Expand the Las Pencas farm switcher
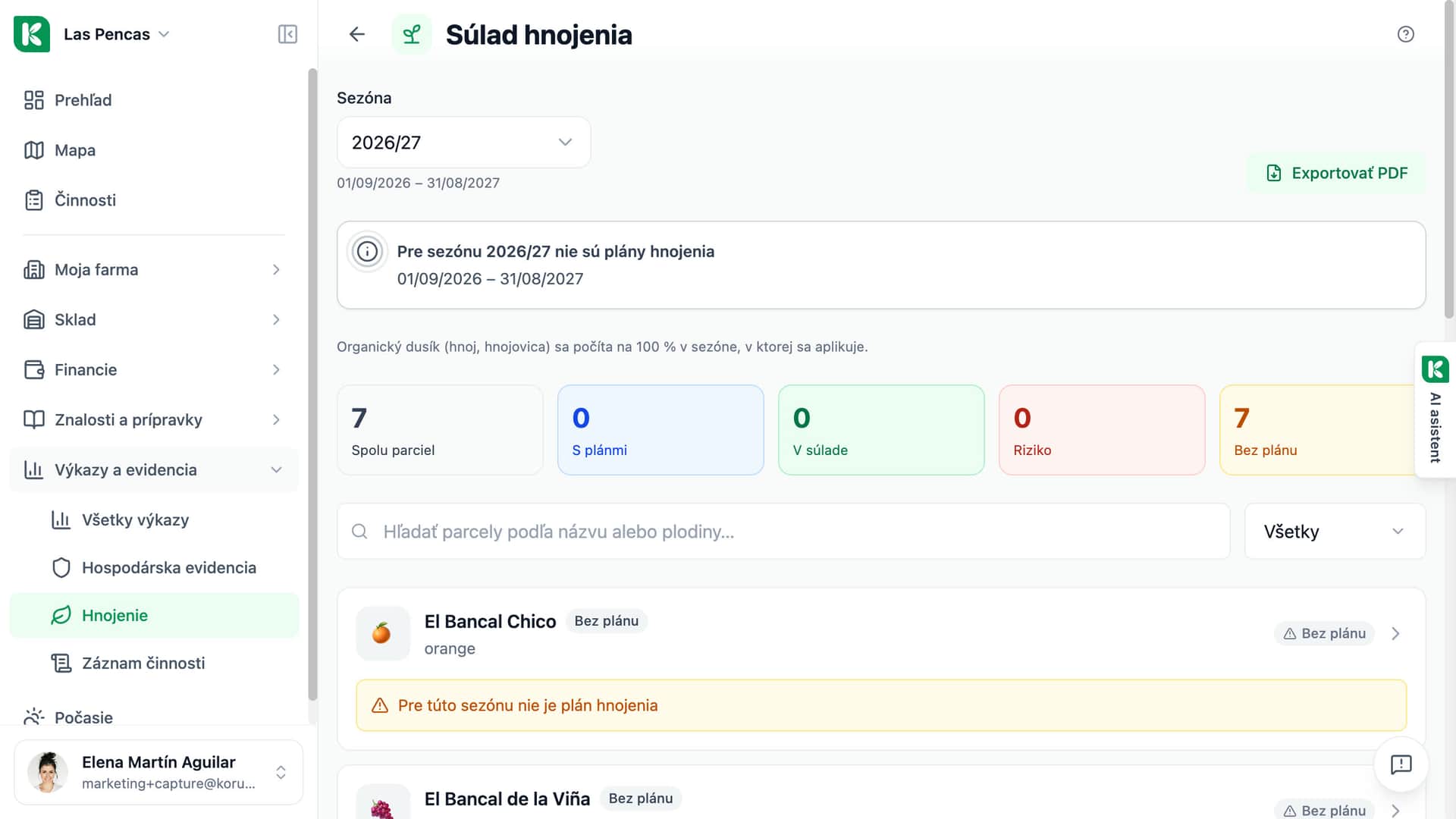 116,34
